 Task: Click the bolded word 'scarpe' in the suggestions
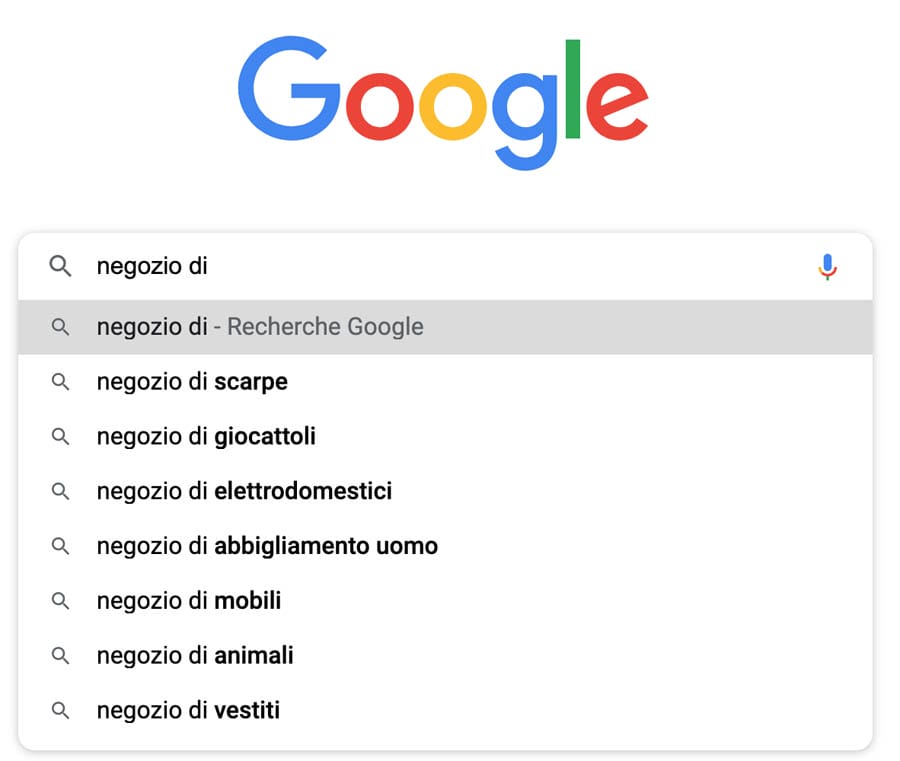pyautogui.click(x=251, y=381)
